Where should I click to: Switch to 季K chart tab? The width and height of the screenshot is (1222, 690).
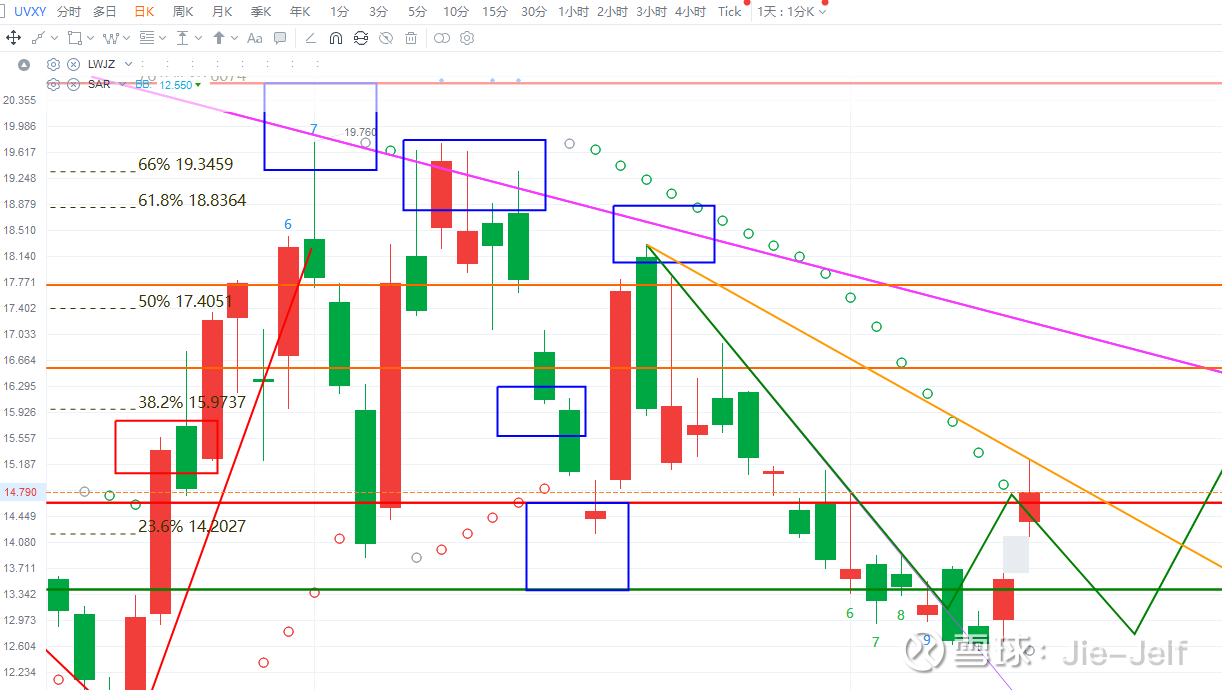point(261,12)
